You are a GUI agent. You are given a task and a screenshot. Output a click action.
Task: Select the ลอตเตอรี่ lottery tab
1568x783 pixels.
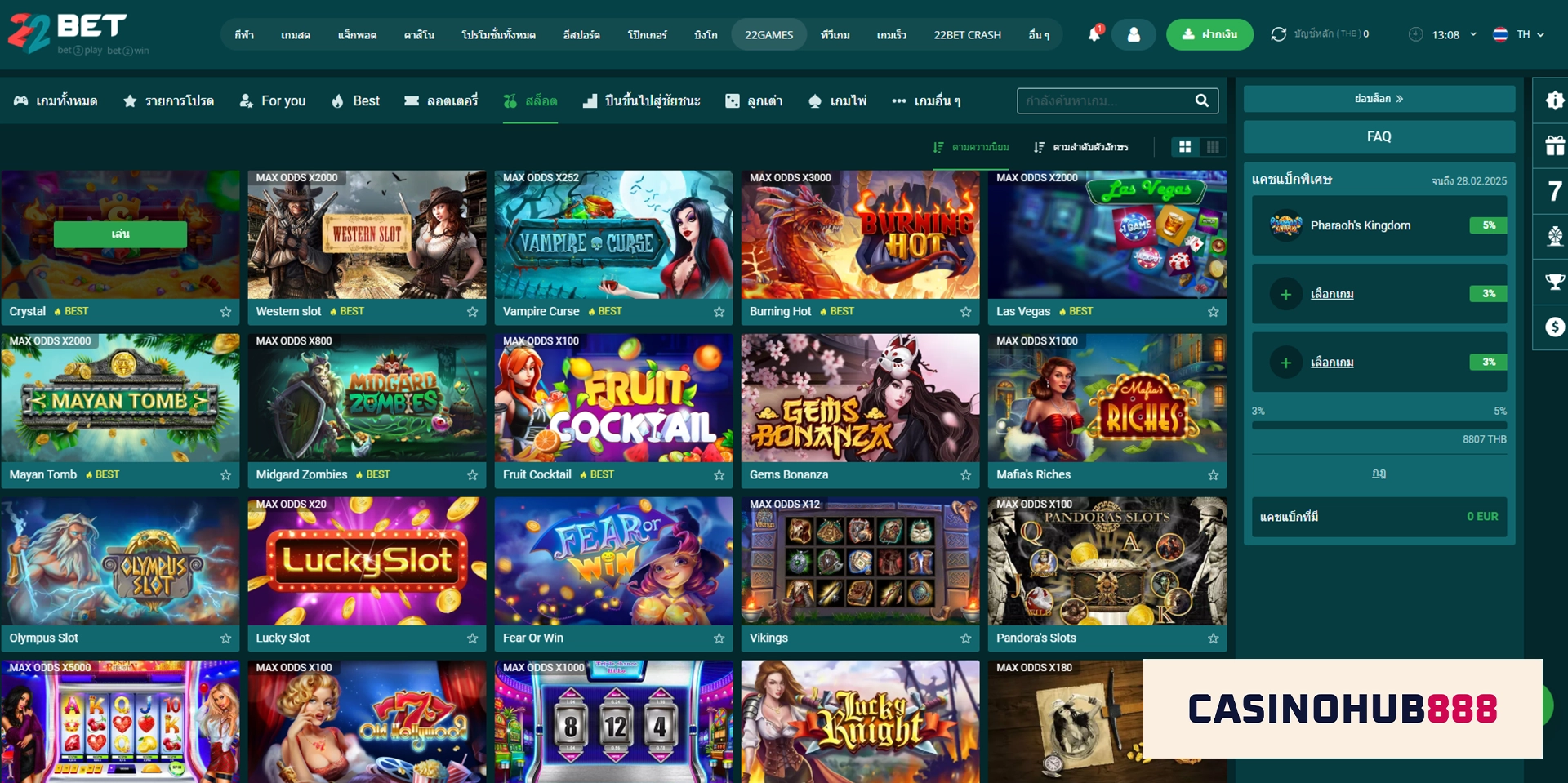click(441, 100)
